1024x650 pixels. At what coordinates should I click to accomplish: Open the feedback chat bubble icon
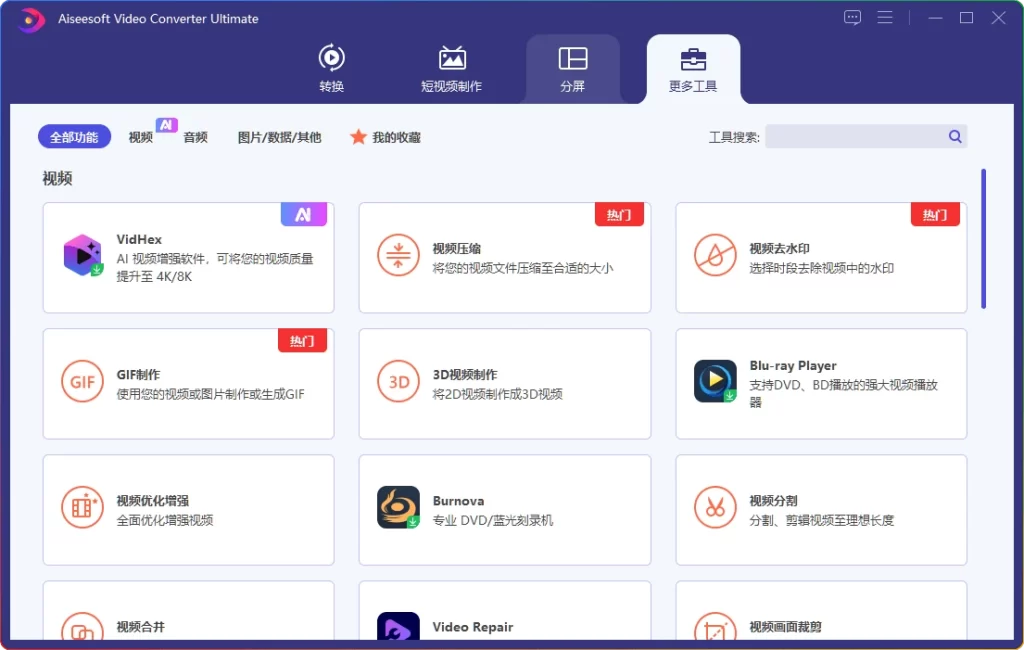[x=852, y=18]
